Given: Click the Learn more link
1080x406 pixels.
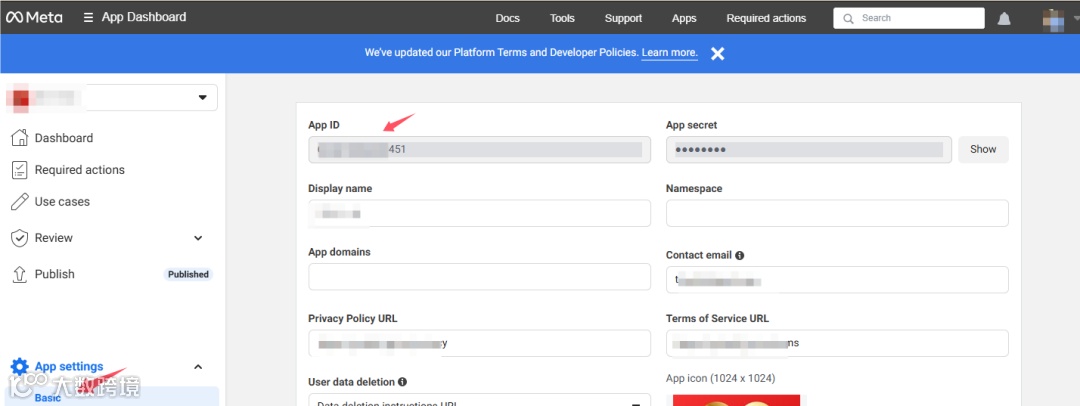Looking at the screenshot, I should 669,52.
